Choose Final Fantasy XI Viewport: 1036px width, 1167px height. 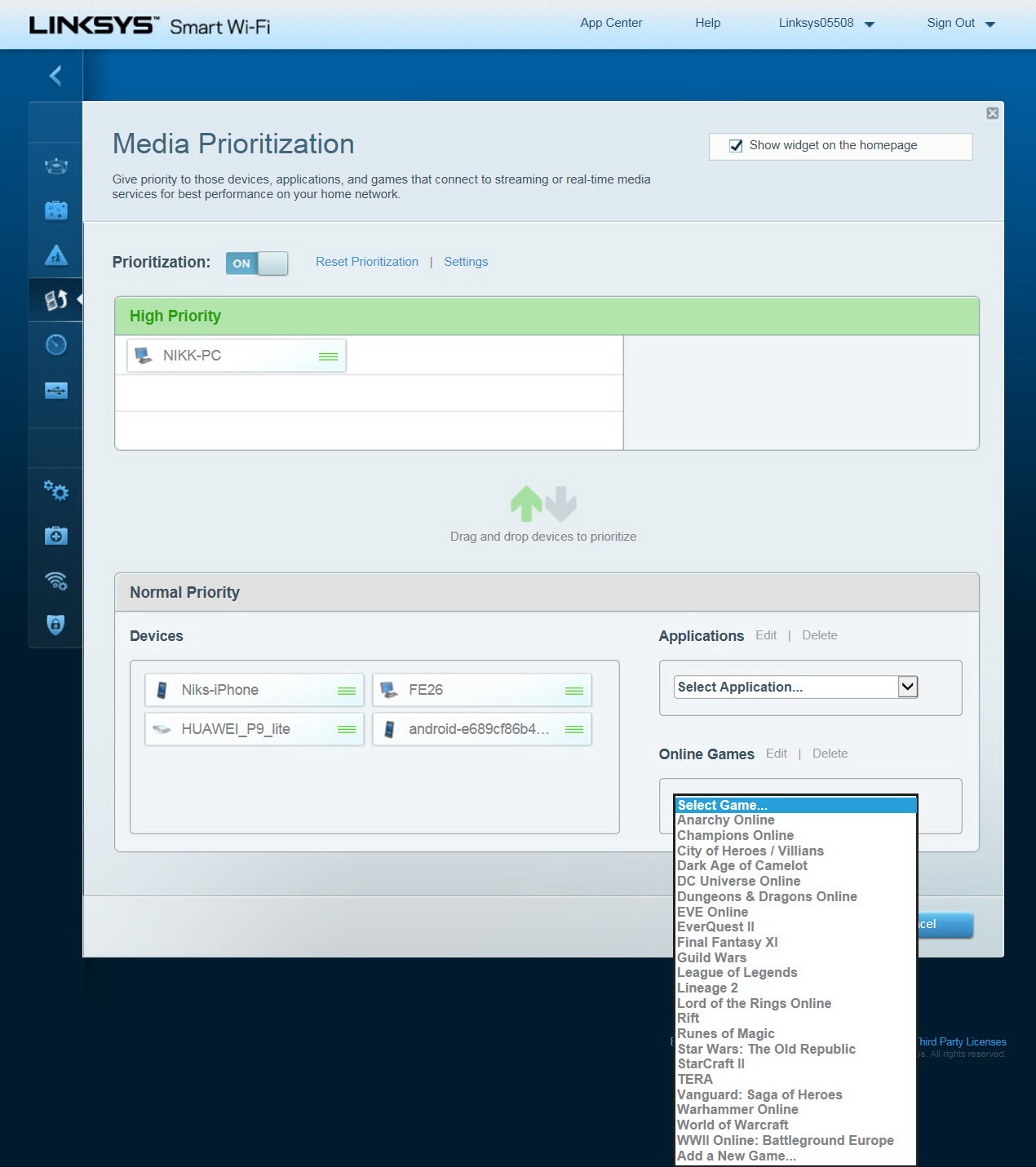tap(796, 942)
